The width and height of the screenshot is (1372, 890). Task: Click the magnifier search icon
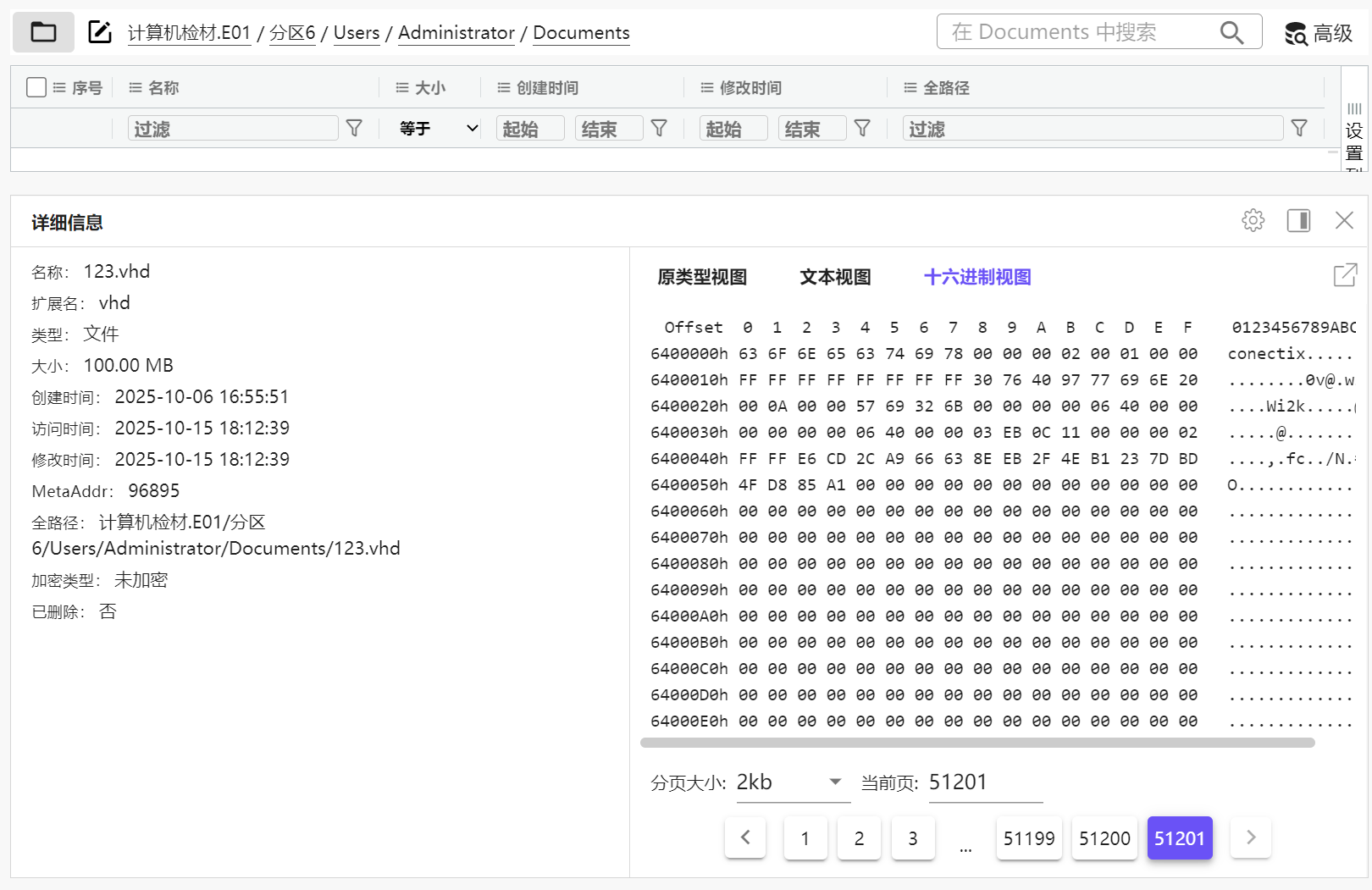[1231, 33]
